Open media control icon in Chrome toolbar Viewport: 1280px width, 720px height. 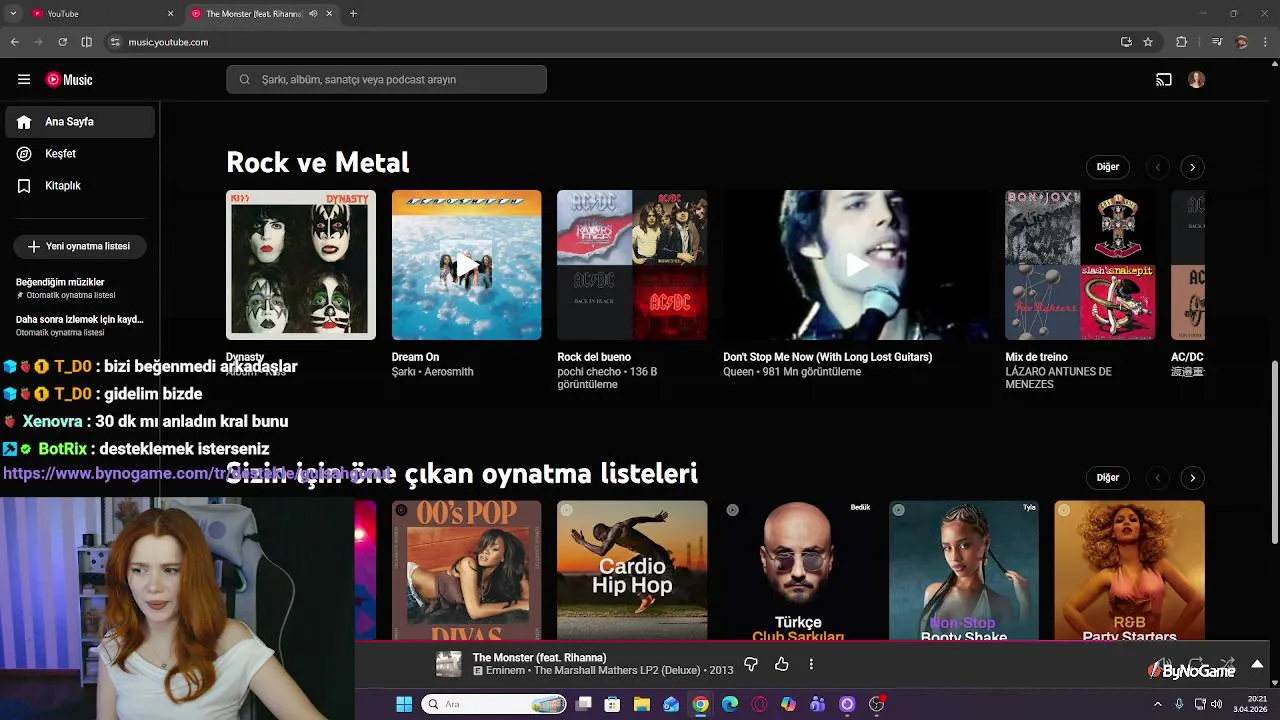click(1217, 42)
